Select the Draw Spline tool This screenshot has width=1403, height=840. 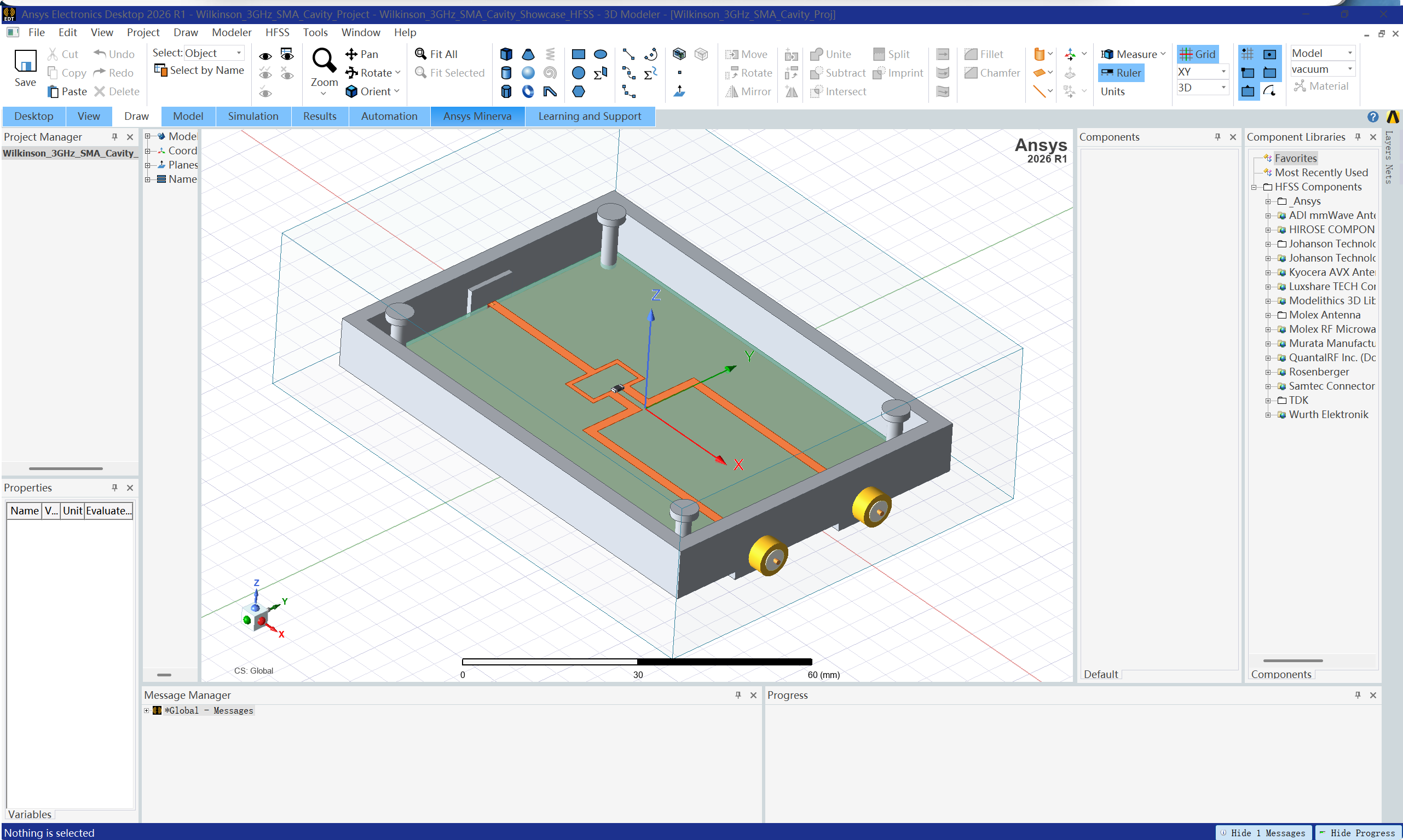628,73
